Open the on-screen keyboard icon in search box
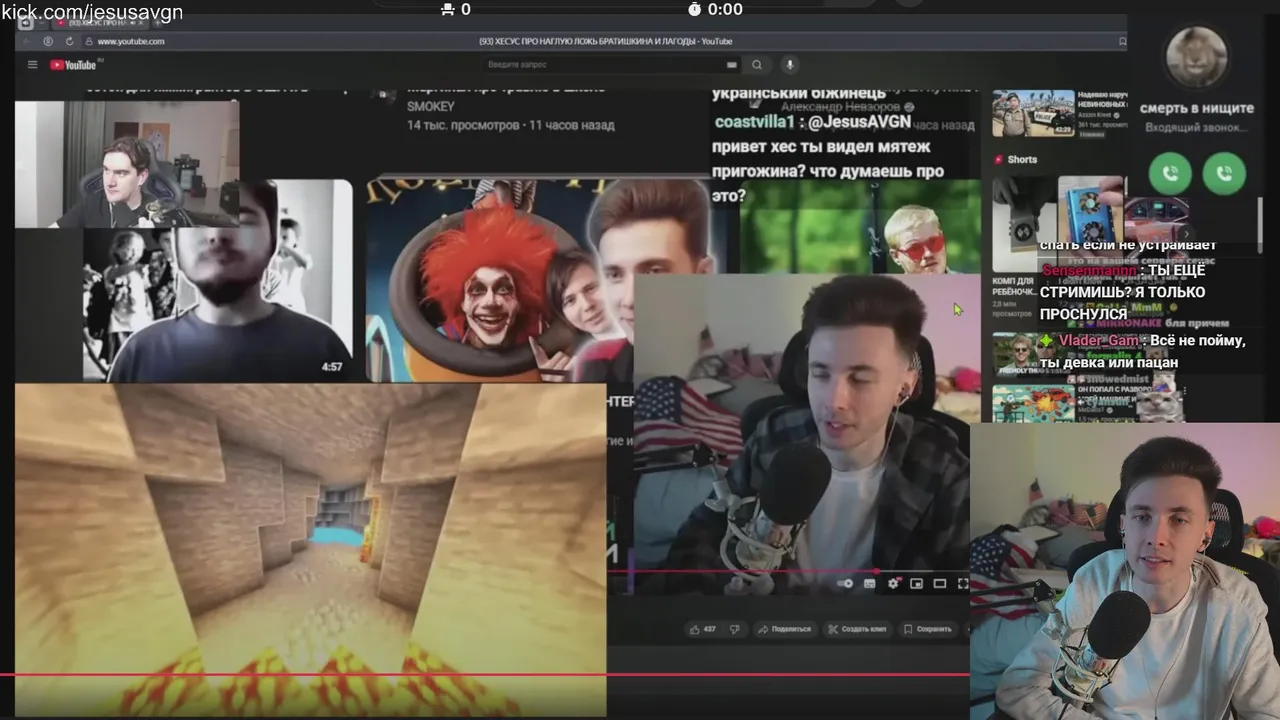1280x720 pixels. coord(732,65)
